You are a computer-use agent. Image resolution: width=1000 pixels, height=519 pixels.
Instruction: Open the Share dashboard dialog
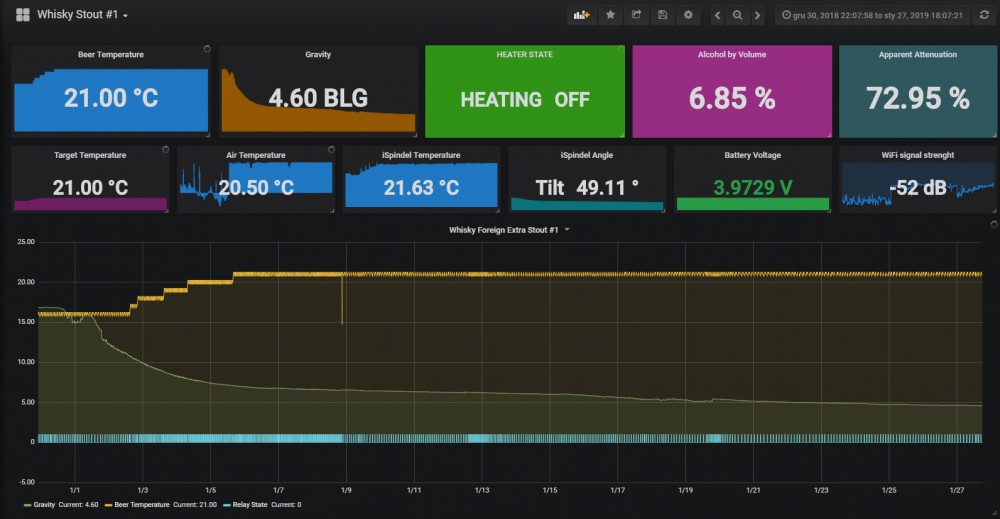(x=636, y=15)
